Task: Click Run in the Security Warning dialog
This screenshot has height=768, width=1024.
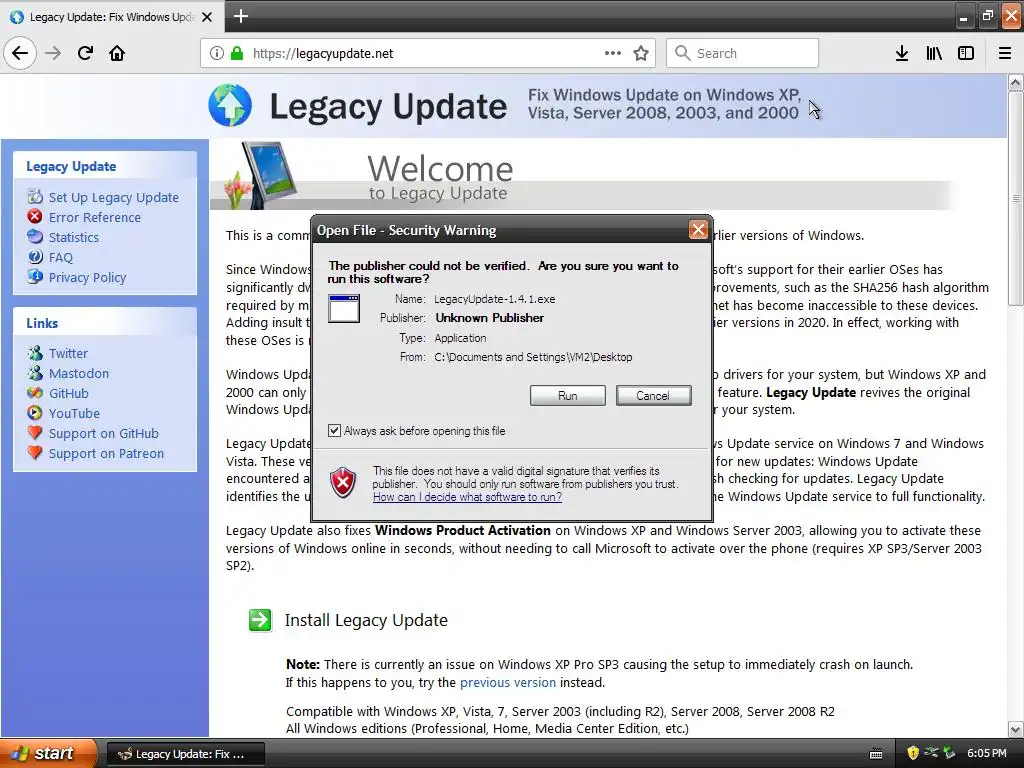Action: coord(568,395)
